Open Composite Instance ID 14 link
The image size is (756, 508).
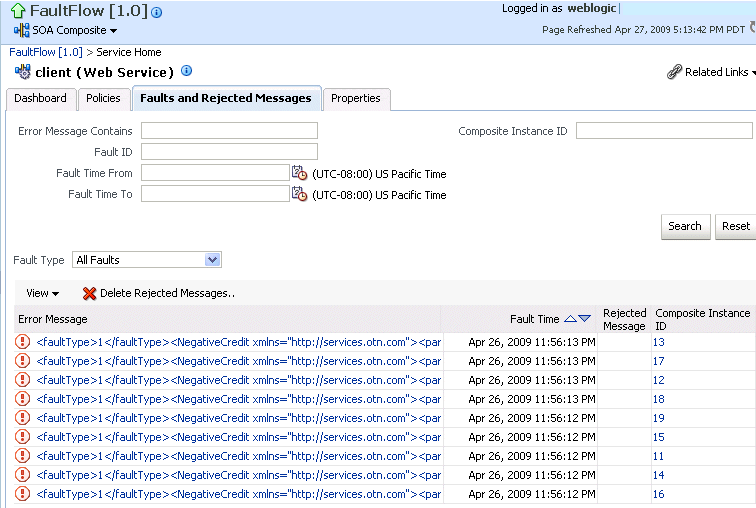(x=659, y=475)
